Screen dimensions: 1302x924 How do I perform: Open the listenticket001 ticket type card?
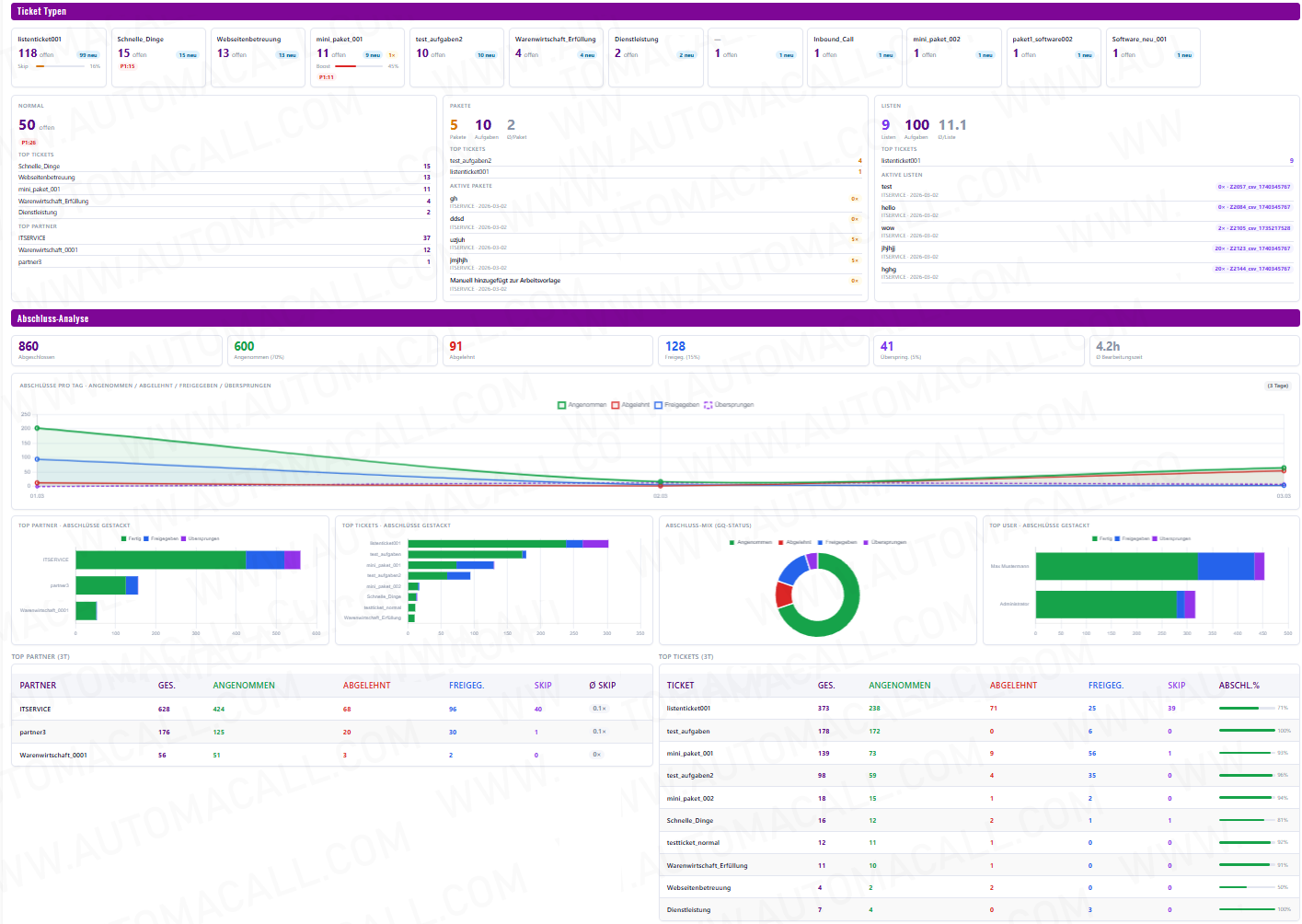pyautogui.click(x=58, y=56)
